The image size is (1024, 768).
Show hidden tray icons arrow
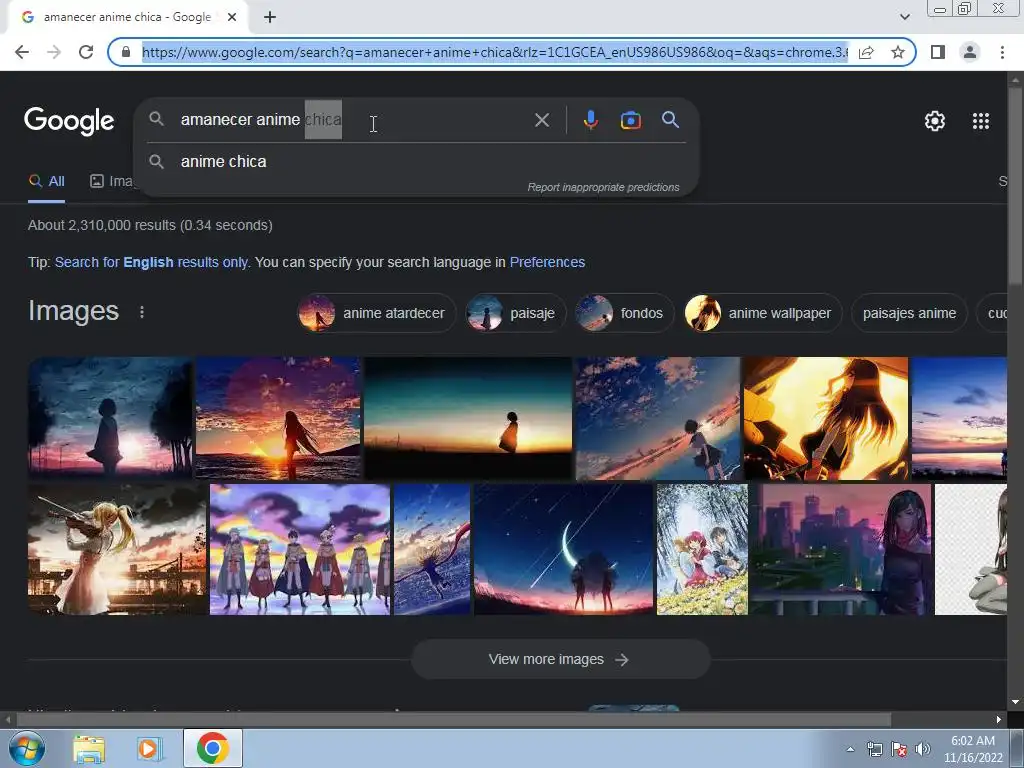[850, 749]
